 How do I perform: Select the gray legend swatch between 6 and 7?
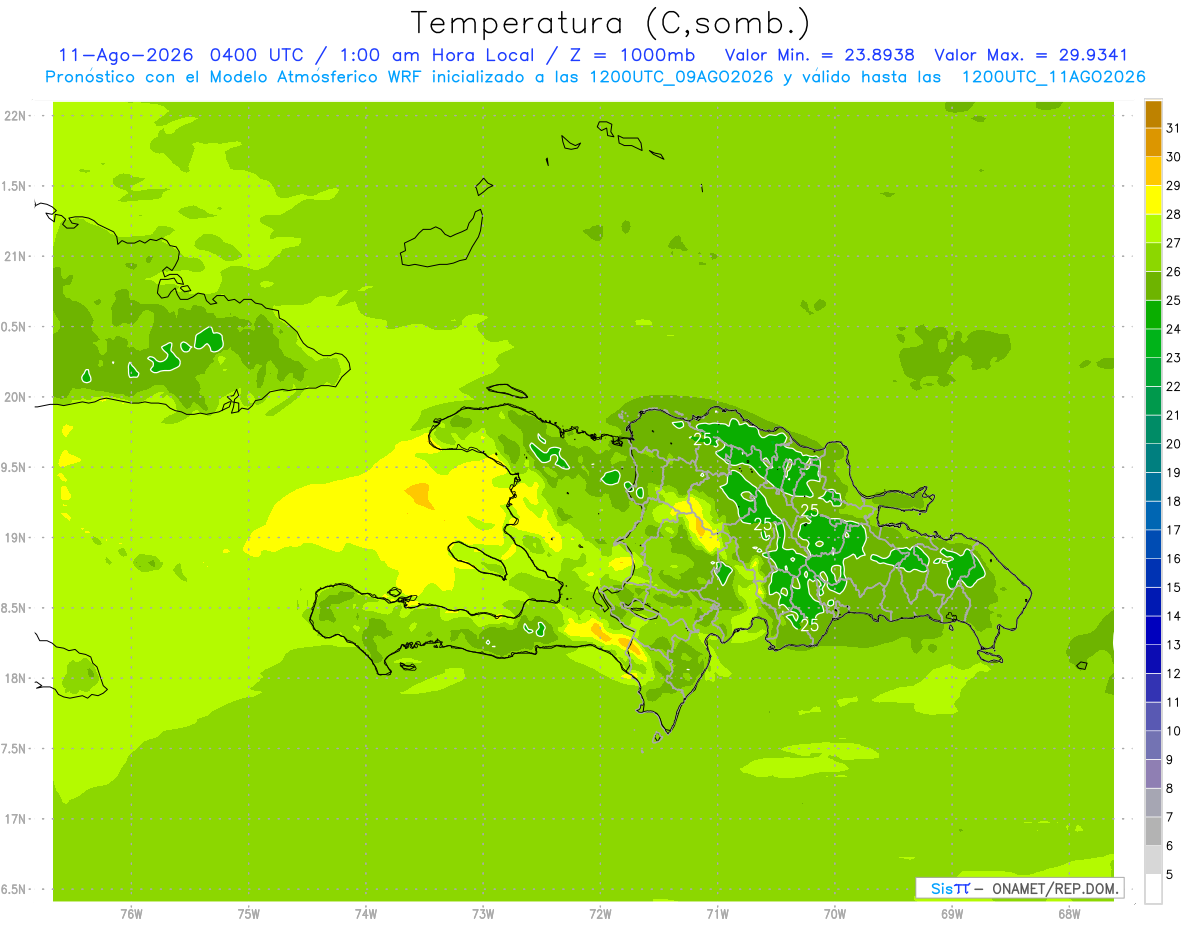click(1153, 831)
